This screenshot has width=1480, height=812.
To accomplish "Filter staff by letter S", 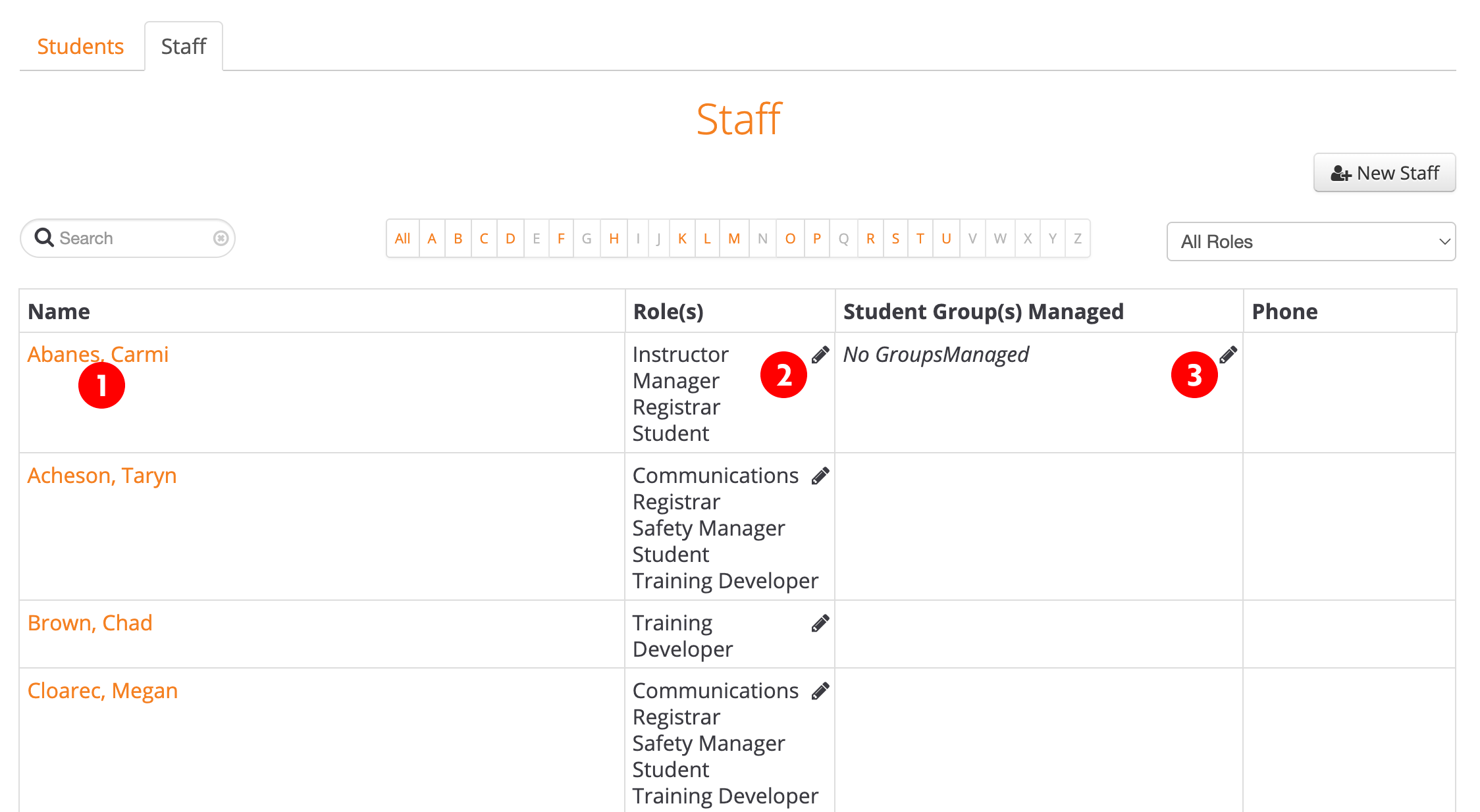I will [895, 238].
